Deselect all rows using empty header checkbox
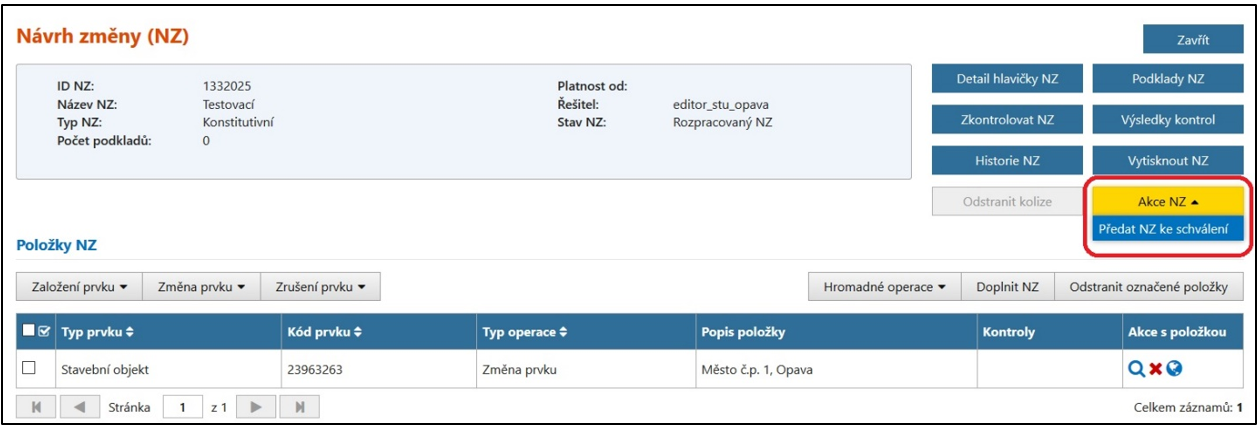1260x429 pixels. coord(29,331)
